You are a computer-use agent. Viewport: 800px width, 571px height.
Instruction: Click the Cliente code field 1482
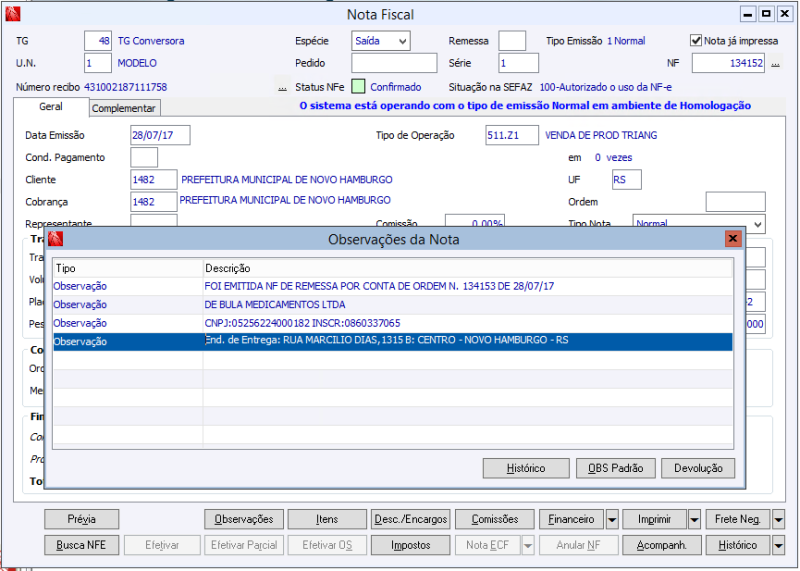click(154, 180)
